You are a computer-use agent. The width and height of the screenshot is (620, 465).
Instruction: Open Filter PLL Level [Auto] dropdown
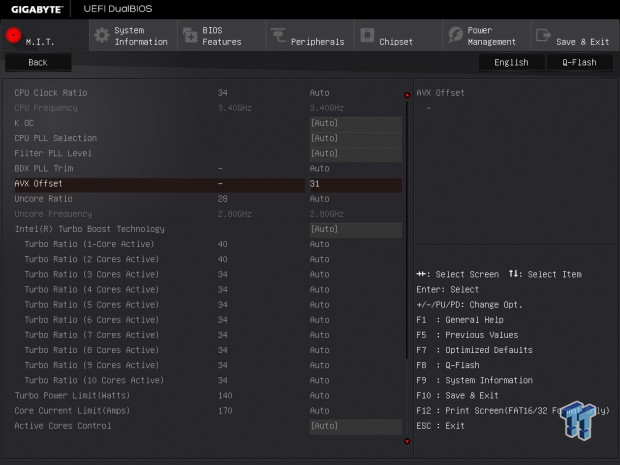pos(356,153)
